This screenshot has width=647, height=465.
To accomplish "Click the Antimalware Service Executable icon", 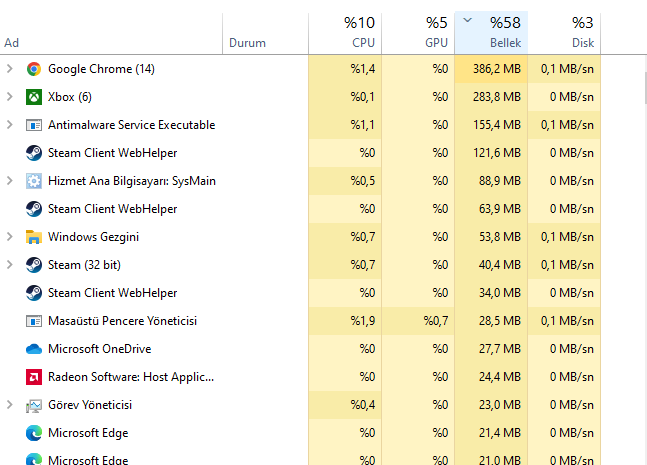I will pos(34,125).
